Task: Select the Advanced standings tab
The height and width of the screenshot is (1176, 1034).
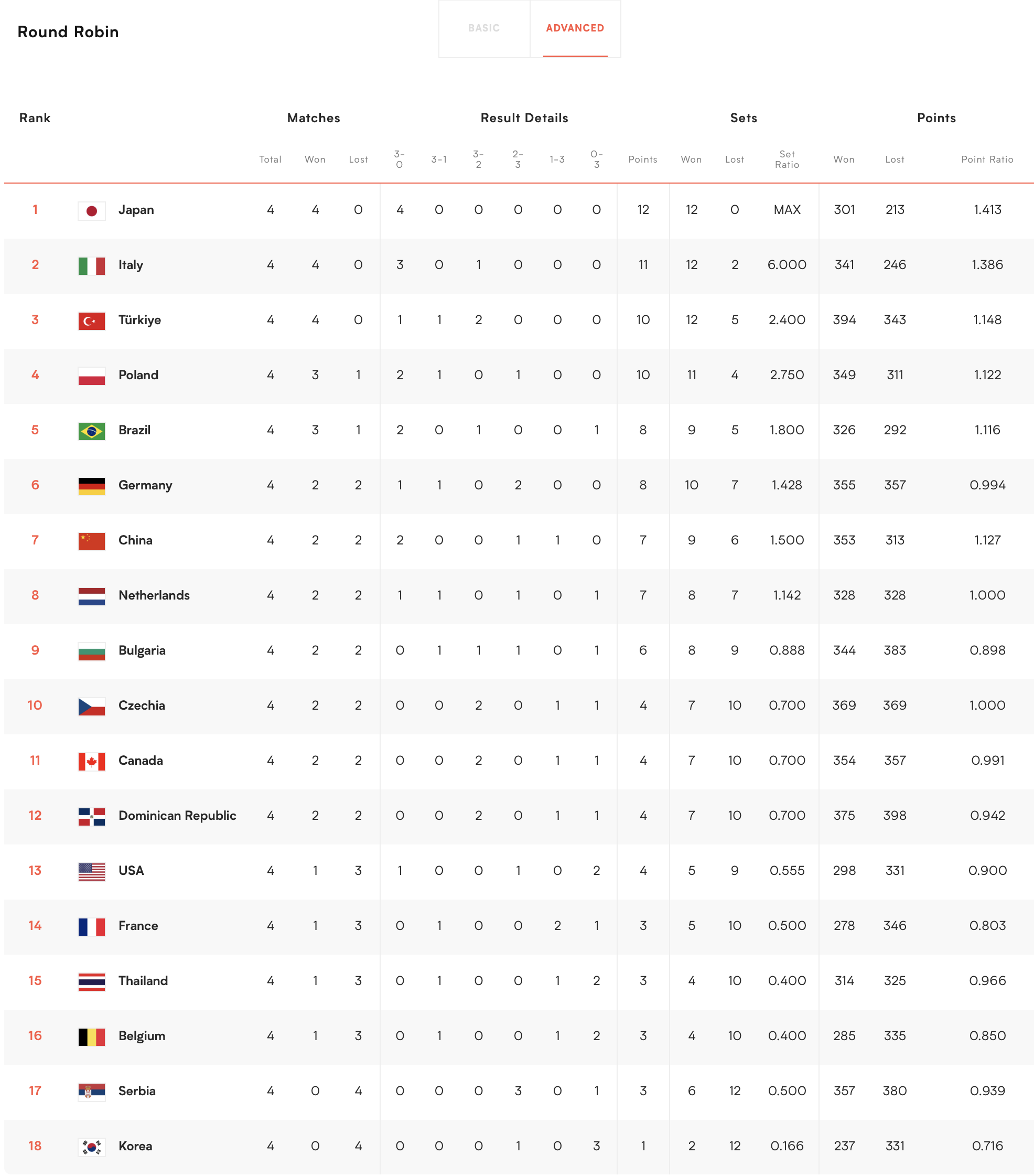Action: (575, 28)
